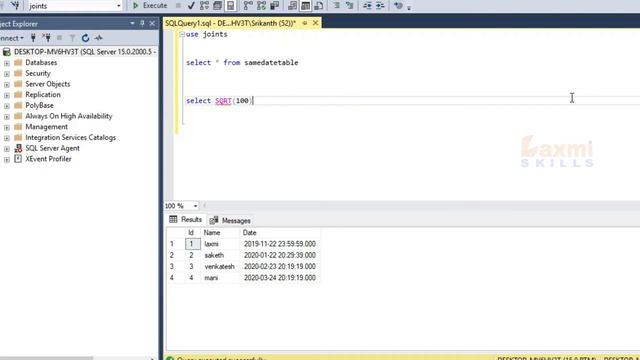Pin the SQLQuery1.sql tab
Viewport: 640px width, 360px height.
point(305,23)
